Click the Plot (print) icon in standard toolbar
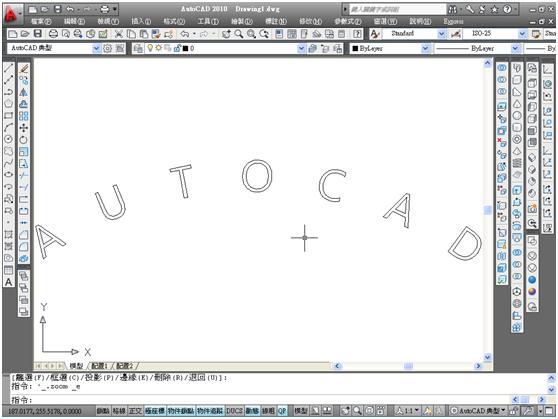 (53, 34)
